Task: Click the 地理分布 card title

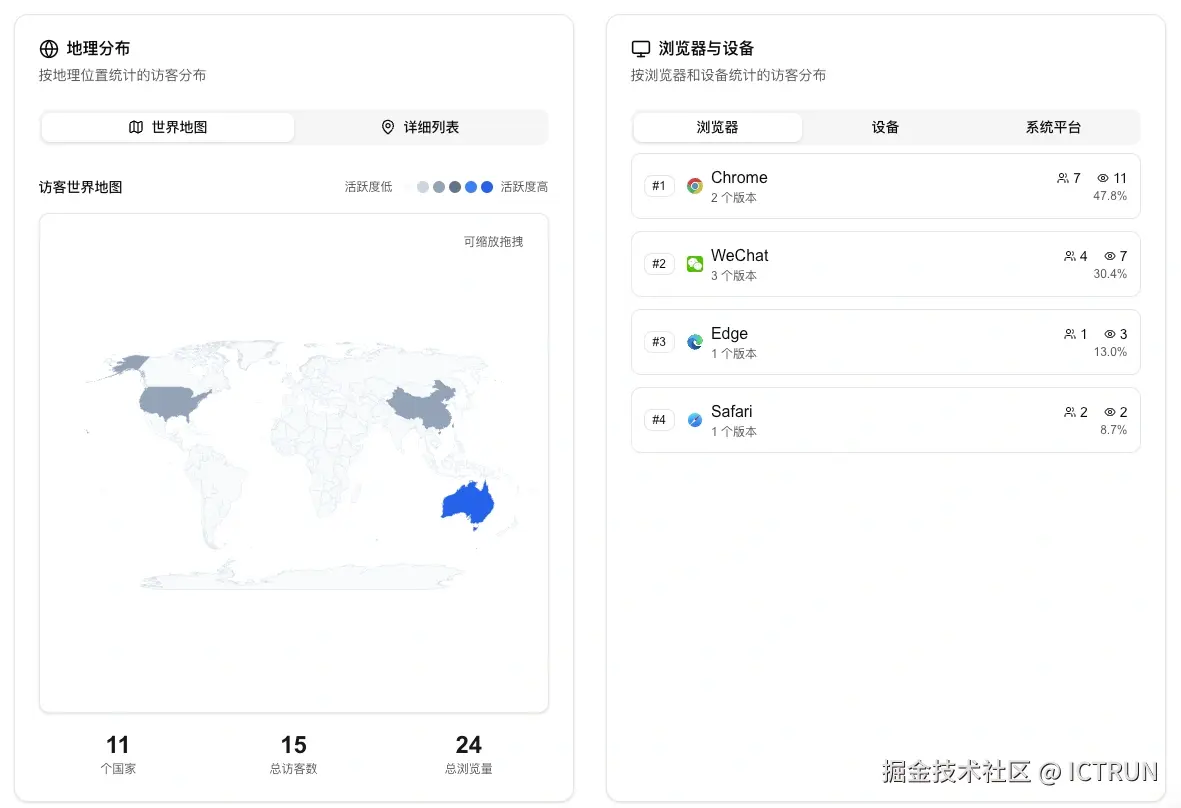Action: pos(99,49)
